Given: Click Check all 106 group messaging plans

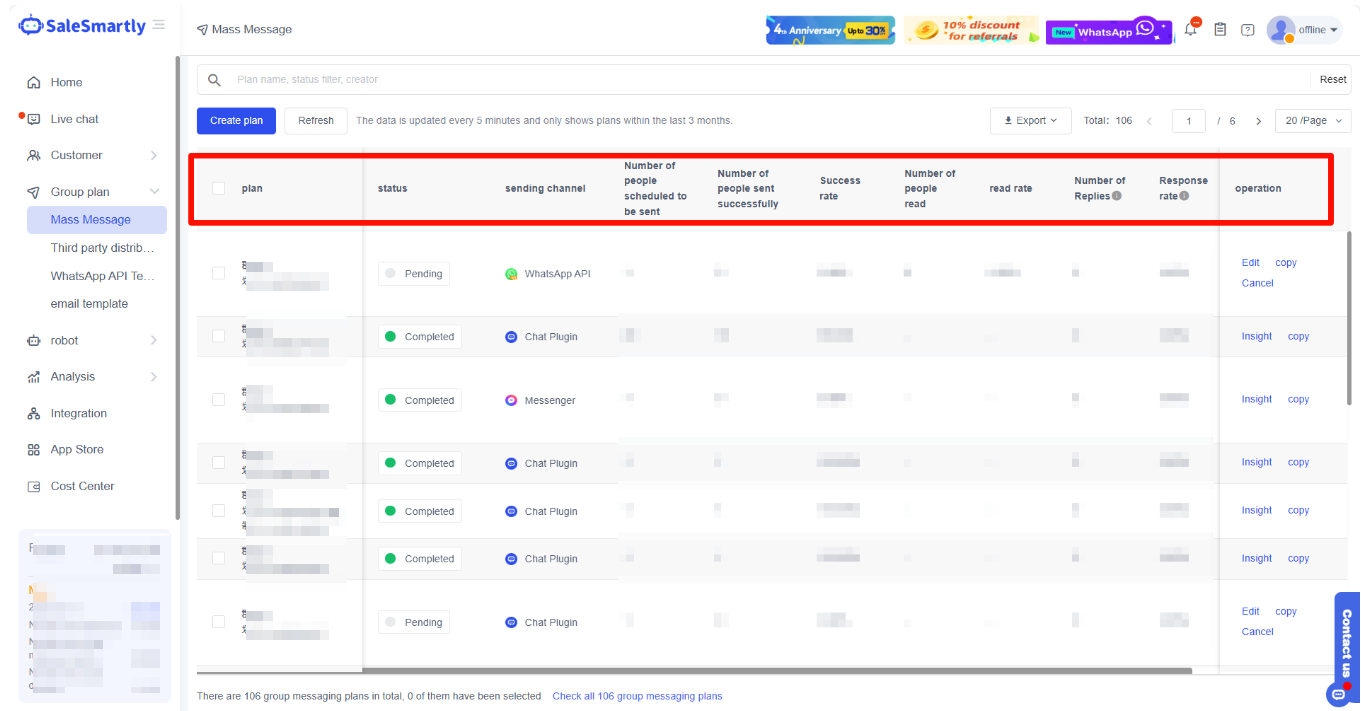Looking at the screenshot, I should click(637, 696).
